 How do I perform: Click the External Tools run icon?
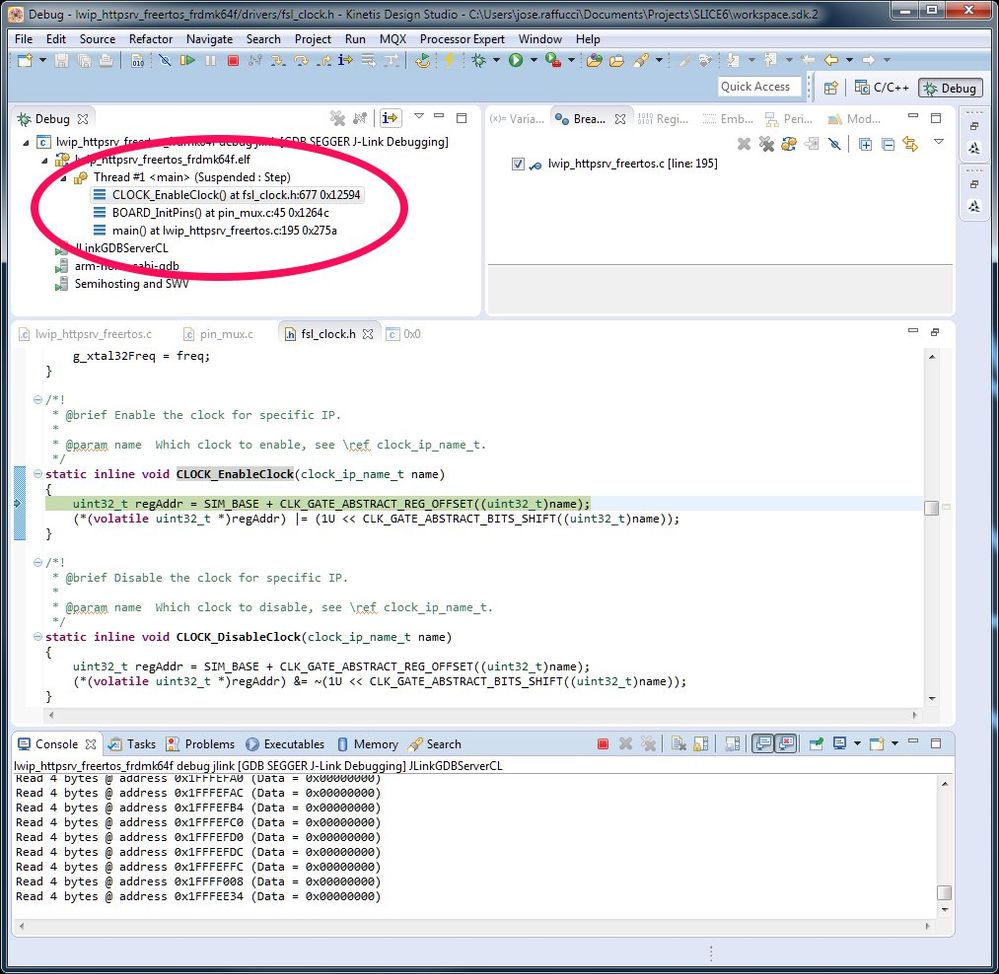[553, 61]
